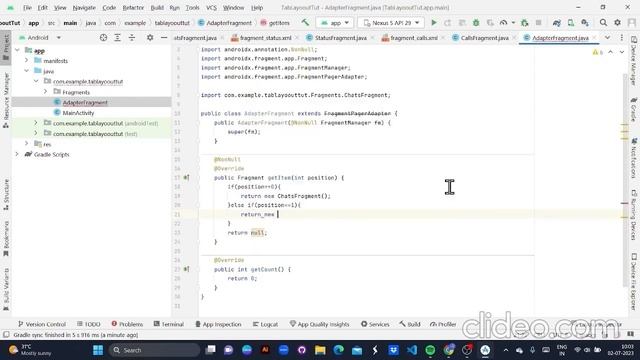The width and height of the screenshot is (640, 360).
Task: Expand the Gradle Scripts node
Action: 17,154
